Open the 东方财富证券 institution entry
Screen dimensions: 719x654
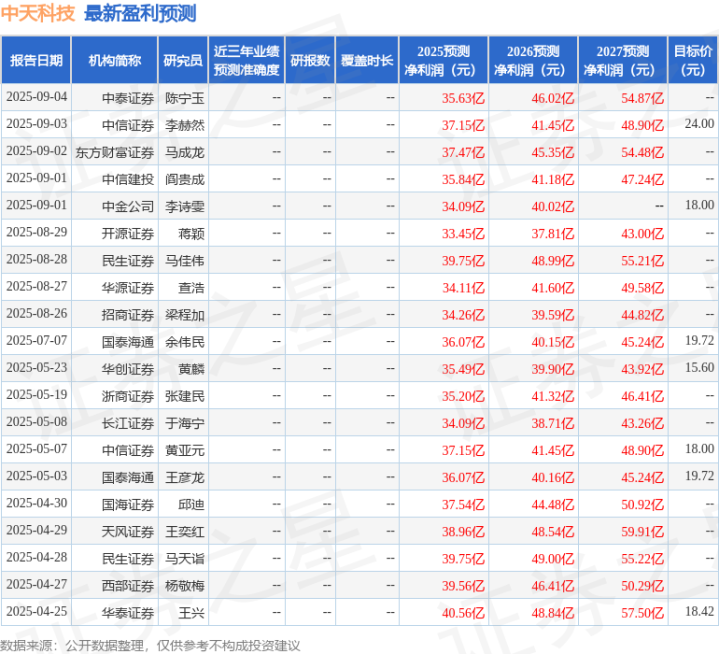[114, 152]
